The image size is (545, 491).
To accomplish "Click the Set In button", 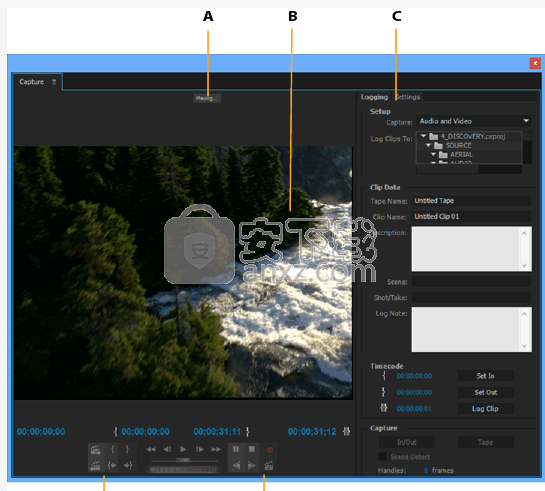I will point(485,376).
